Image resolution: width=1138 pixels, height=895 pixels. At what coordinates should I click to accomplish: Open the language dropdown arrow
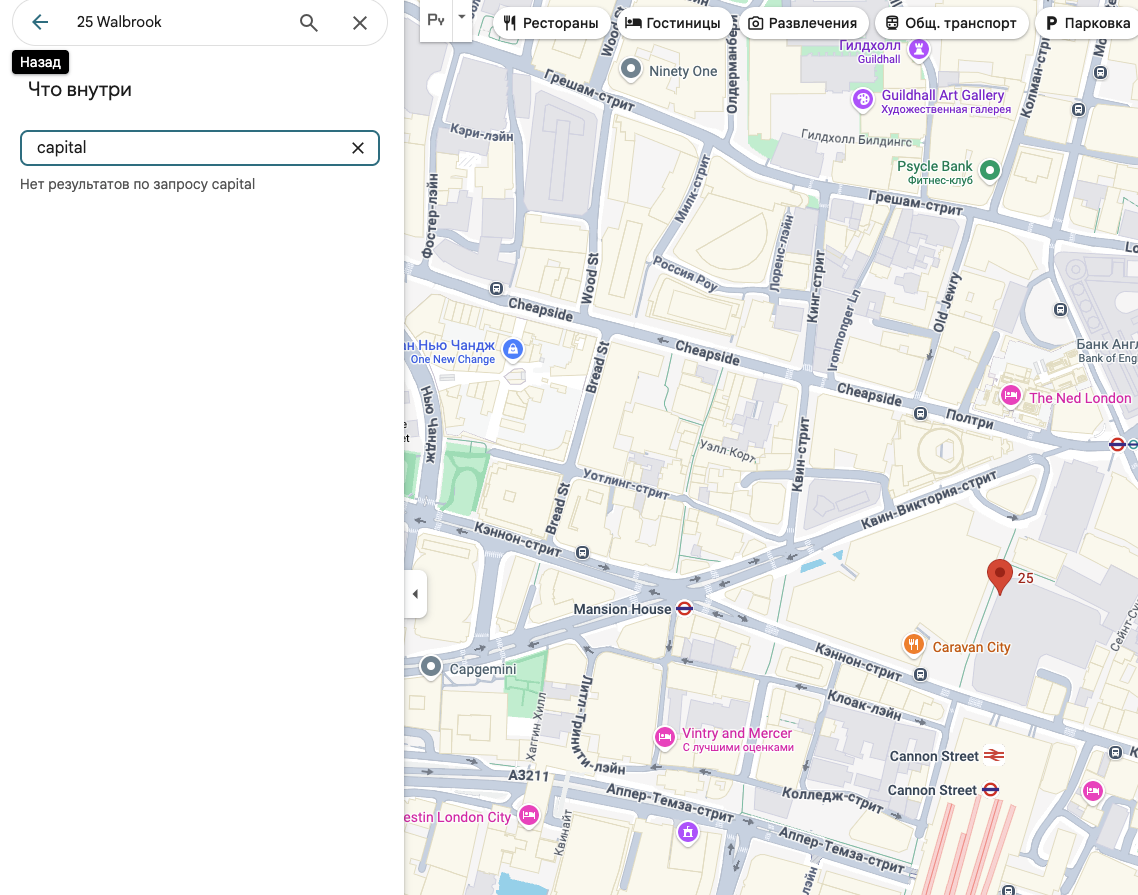[461, 18]
